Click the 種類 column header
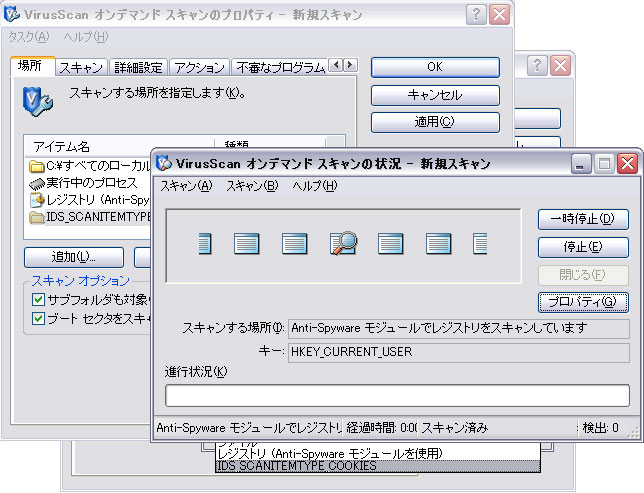This screenshot has width=644, height=493. pos(270,144)
